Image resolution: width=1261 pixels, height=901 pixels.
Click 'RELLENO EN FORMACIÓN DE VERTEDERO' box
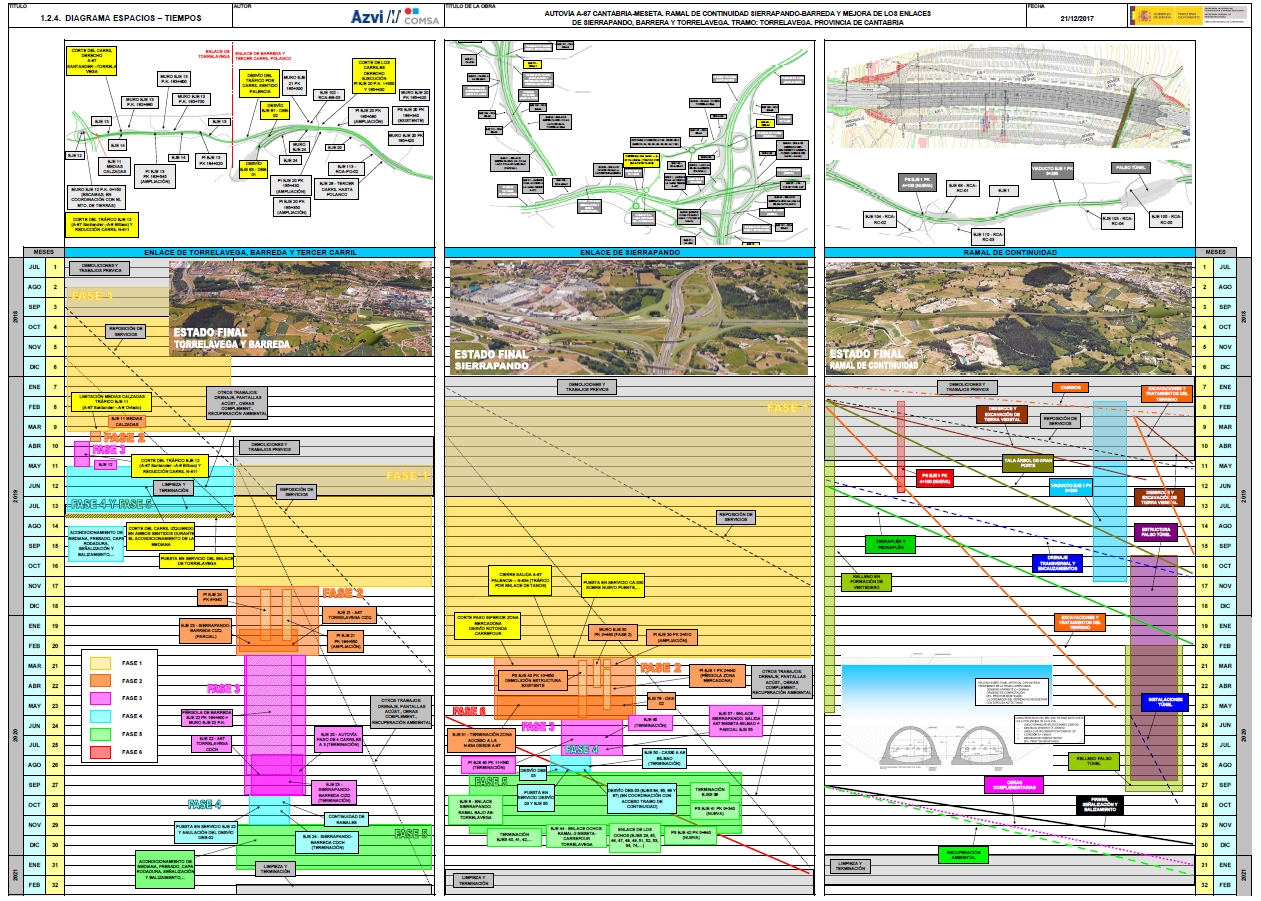pyautogui.click(x=866, y=583)
